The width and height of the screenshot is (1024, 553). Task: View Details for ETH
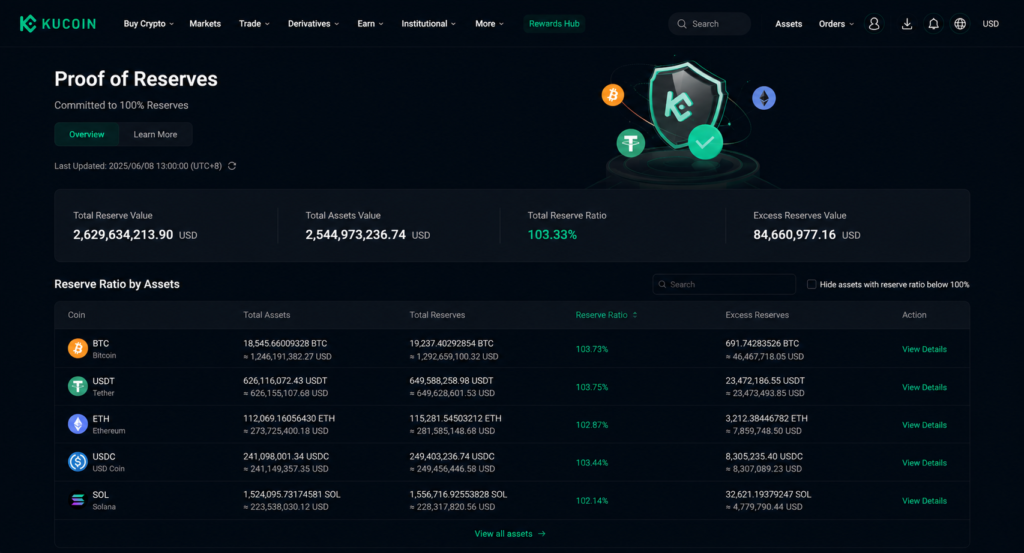(x=924, y=425)
